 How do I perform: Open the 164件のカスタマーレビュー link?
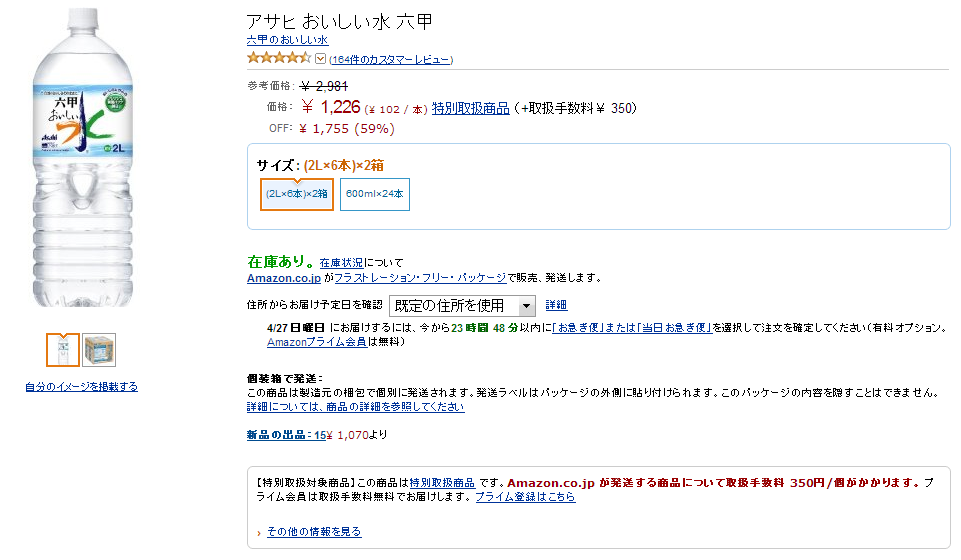click(392, 60)
